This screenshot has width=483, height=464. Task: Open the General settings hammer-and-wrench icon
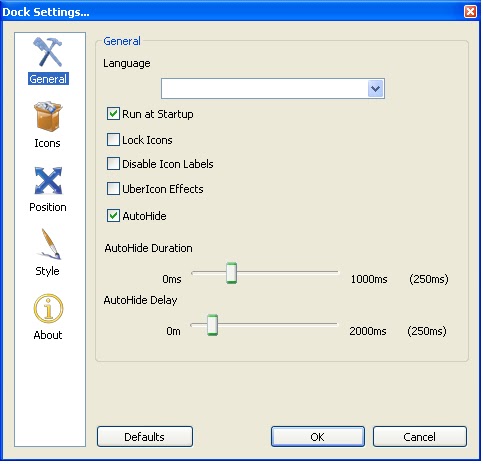pos(48,52)
